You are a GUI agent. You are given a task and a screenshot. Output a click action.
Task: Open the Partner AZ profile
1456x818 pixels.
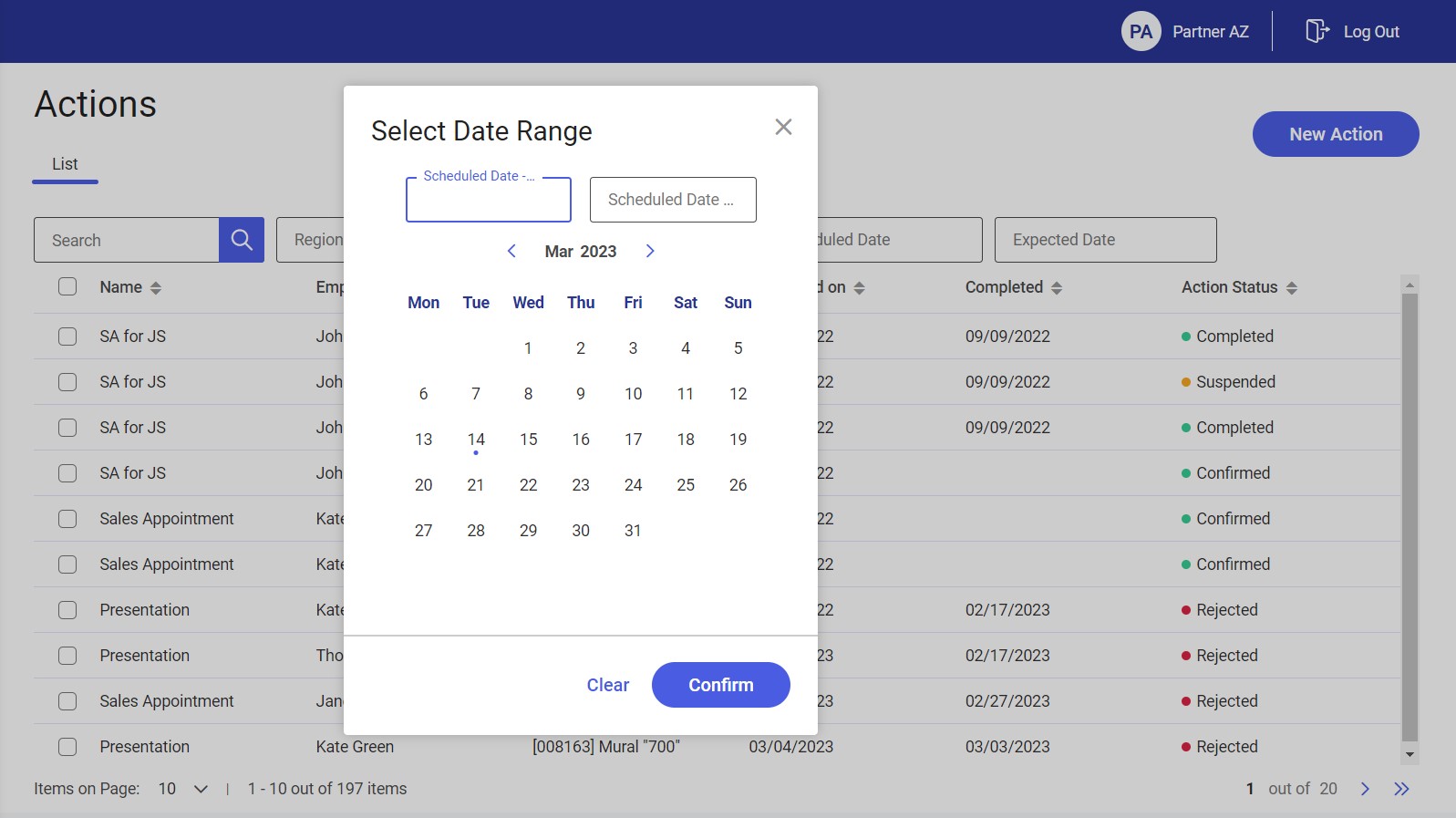click(x=1211, y=32)
